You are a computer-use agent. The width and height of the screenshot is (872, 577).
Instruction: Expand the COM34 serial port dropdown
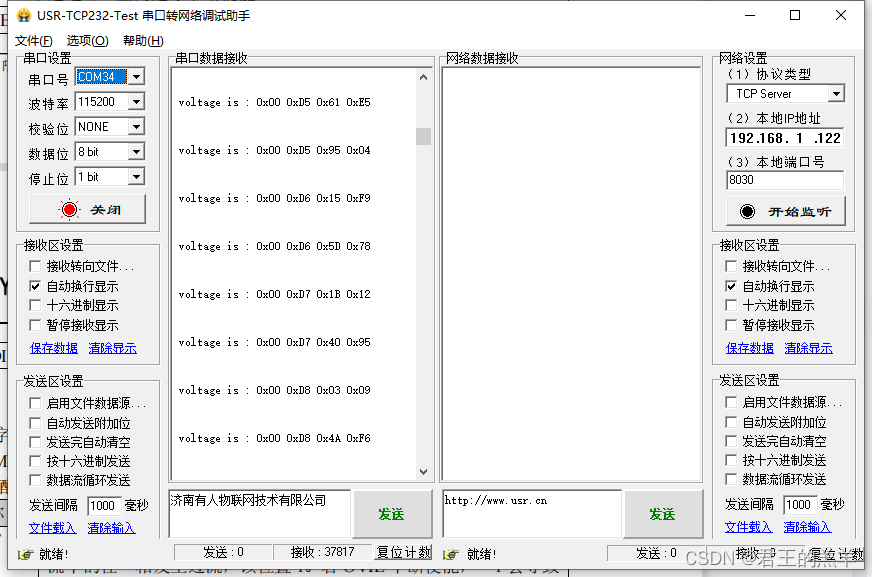coord(136,77)
